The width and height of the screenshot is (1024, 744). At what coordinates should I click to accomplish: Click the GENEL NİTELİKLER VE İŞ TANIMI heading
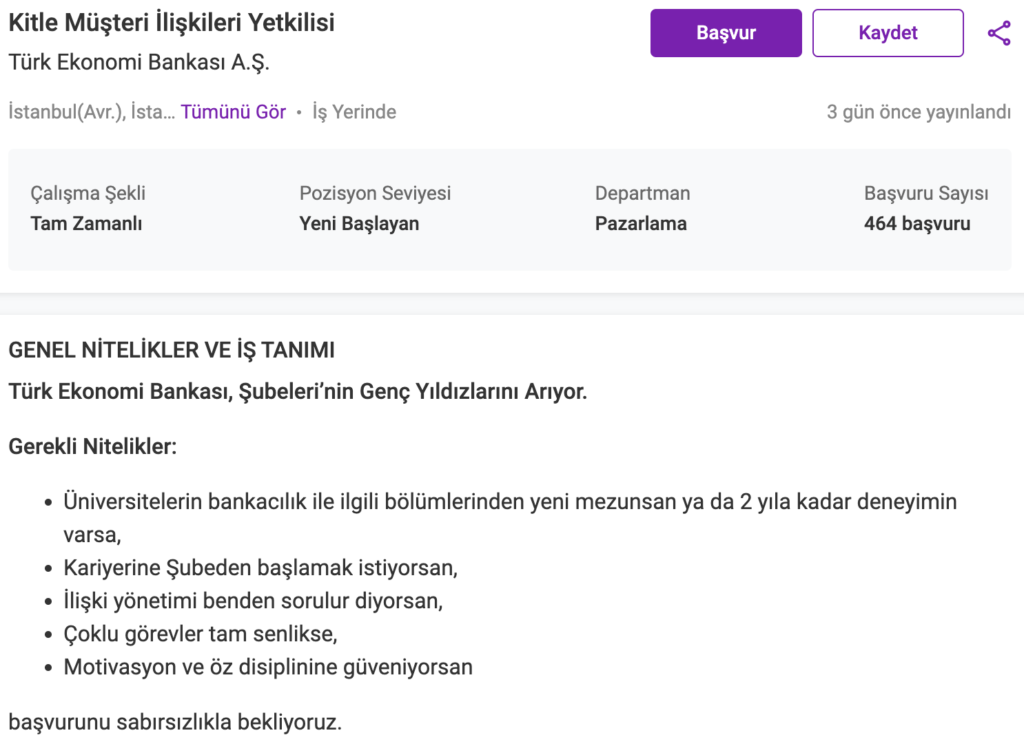pos(171,350)
